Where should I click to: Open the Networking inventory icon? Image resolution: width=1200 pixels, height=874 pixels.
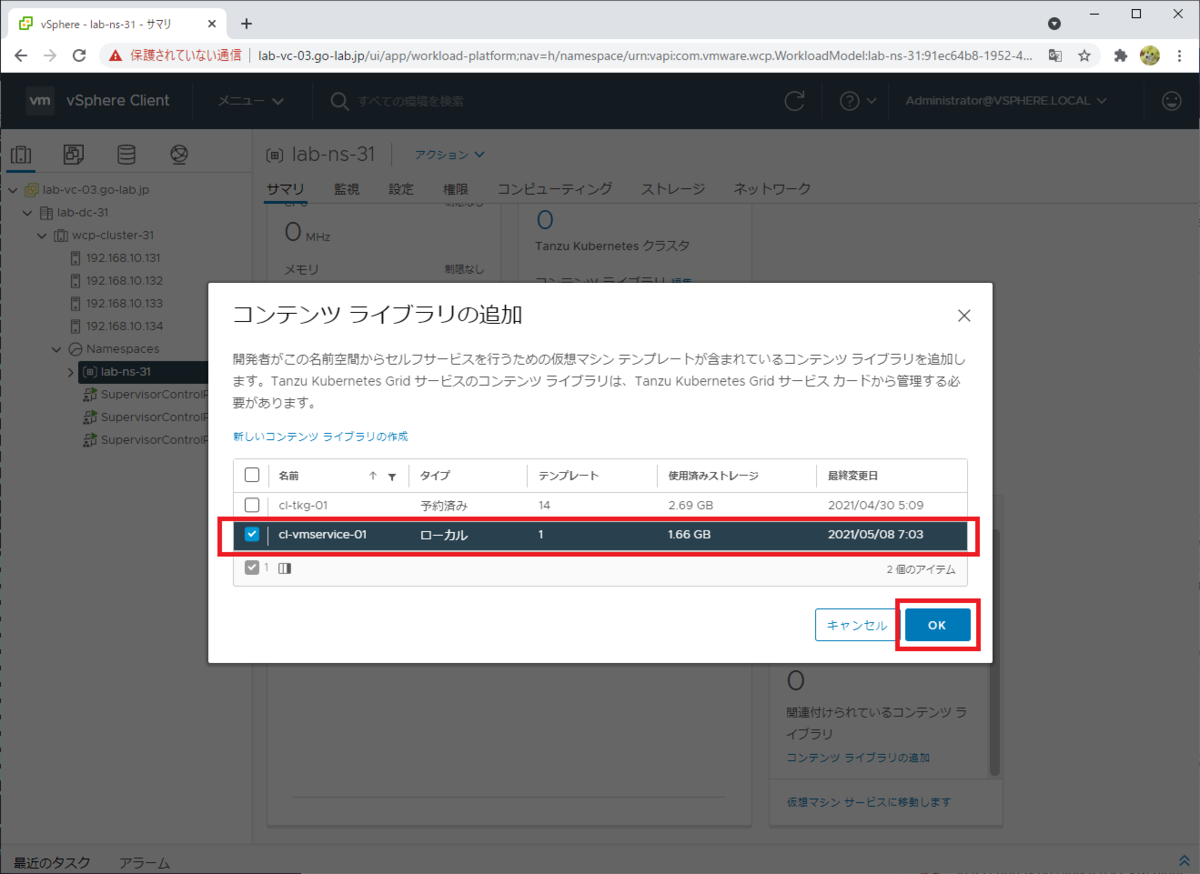click(179, 154)
